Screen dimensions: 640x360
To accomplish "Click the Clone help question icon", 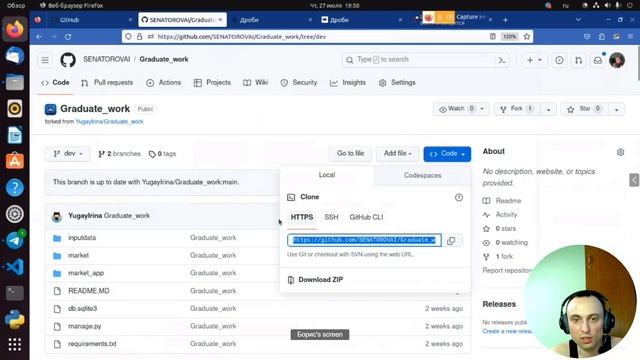I will [459, 197].
